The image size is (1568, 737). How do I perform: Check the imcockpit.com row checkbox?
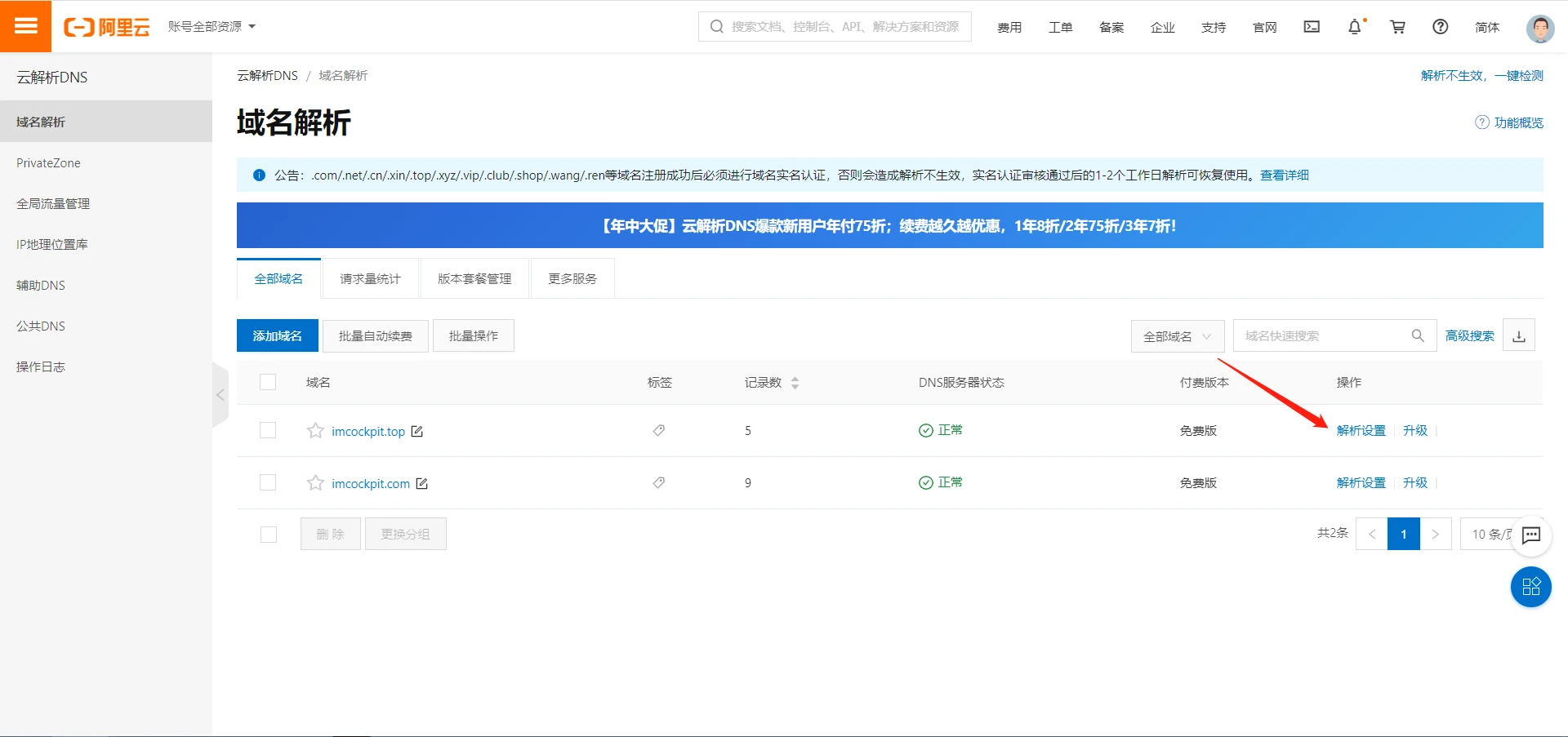tap(268, 482)
